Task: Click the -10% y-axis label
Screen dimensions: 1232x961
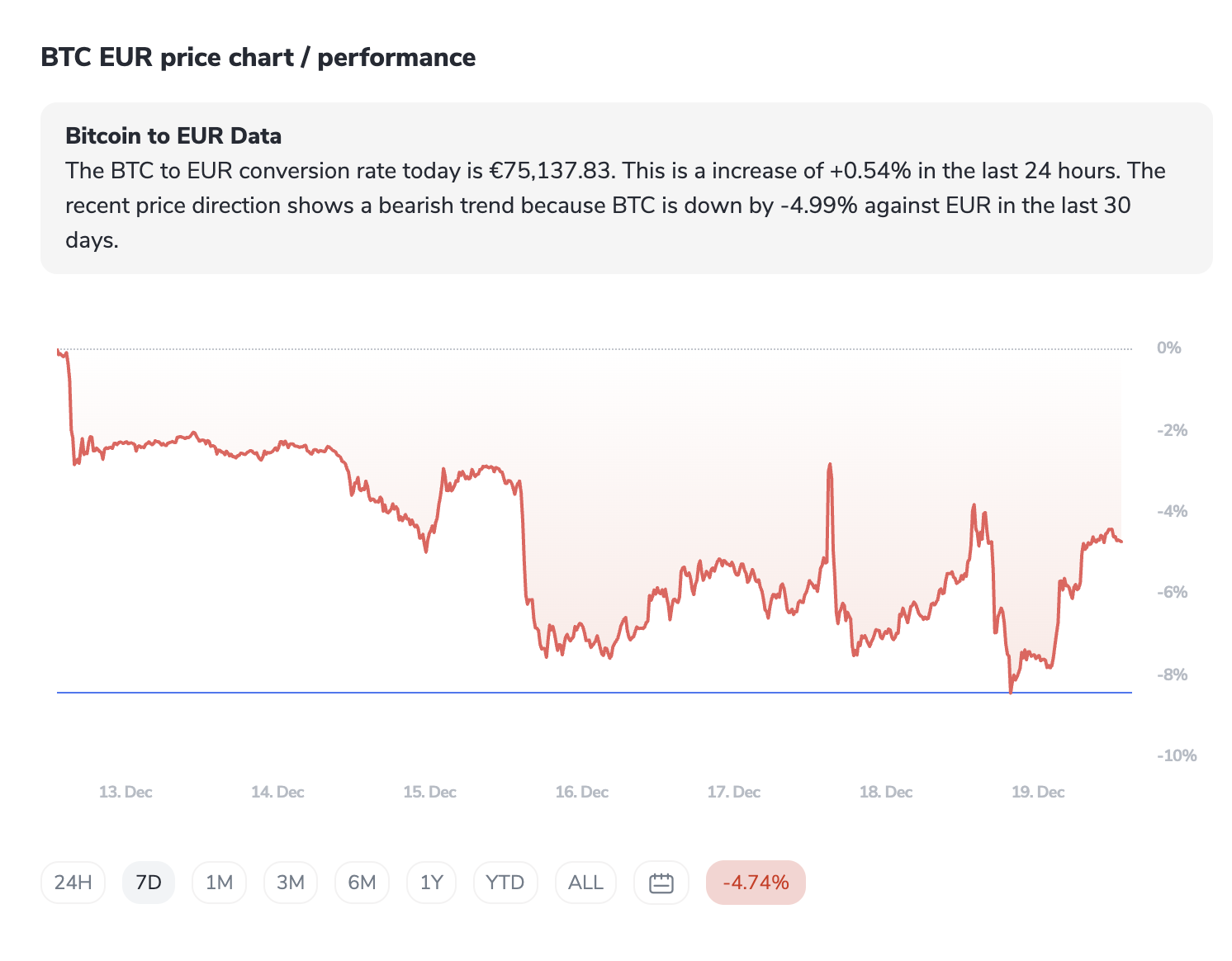Action: coord(1177,755)
